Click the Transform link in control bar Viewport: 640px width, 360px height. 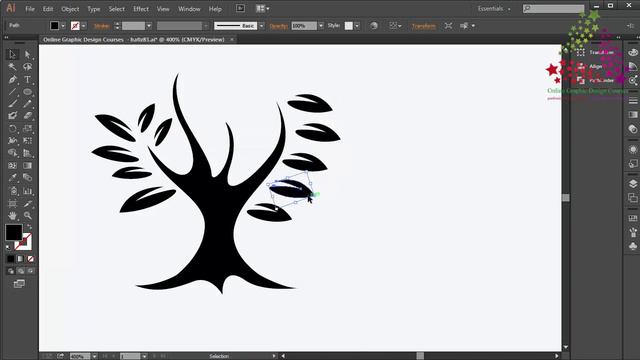[x=424, y=26]
